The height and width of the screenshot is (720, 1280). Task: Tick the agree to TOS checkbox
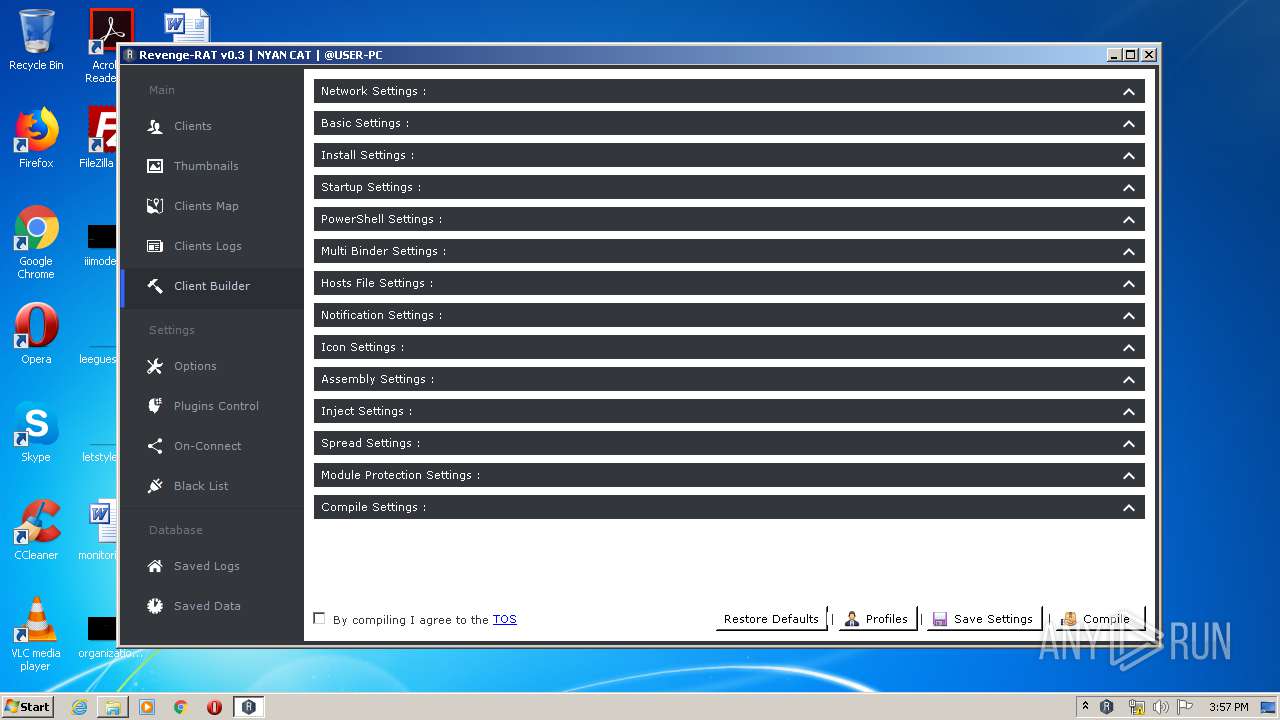point(319,618)
